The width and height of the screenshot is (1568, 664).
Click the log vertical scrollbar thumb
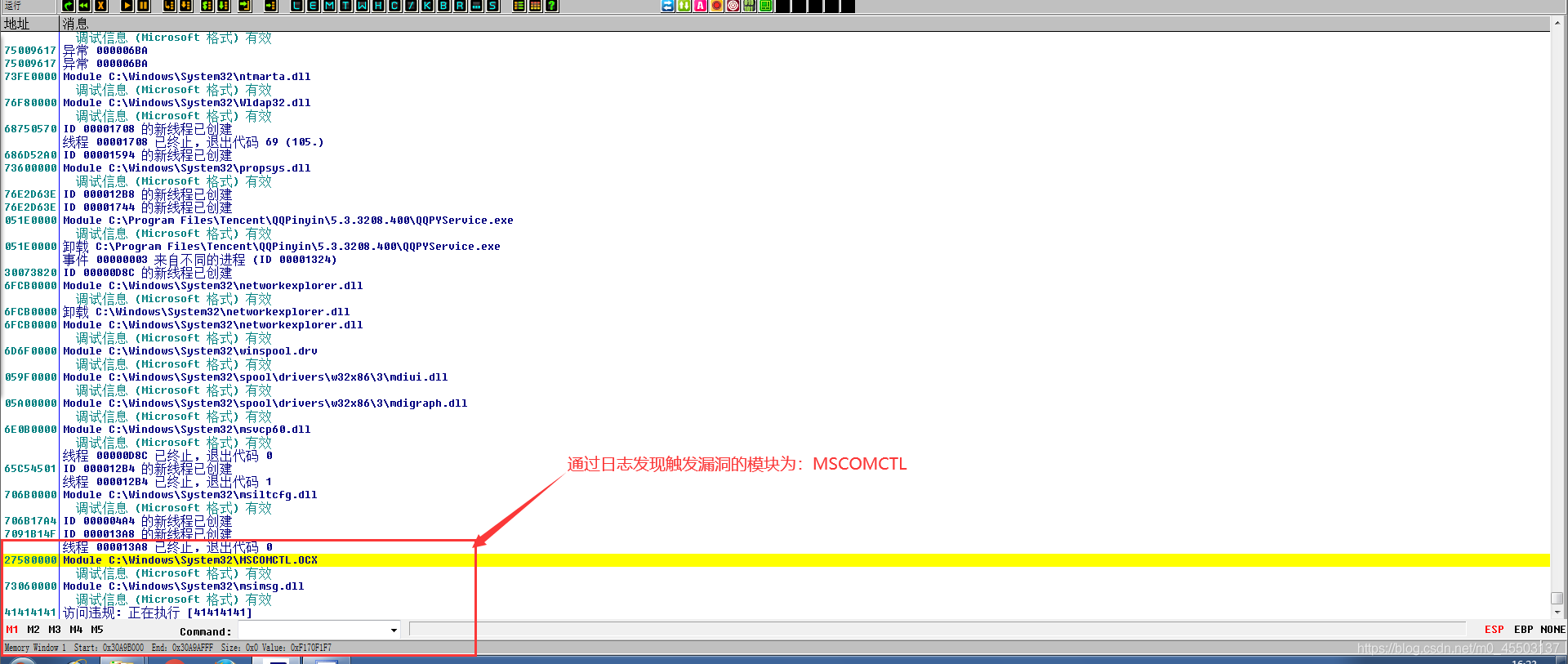coord(1557,598)
